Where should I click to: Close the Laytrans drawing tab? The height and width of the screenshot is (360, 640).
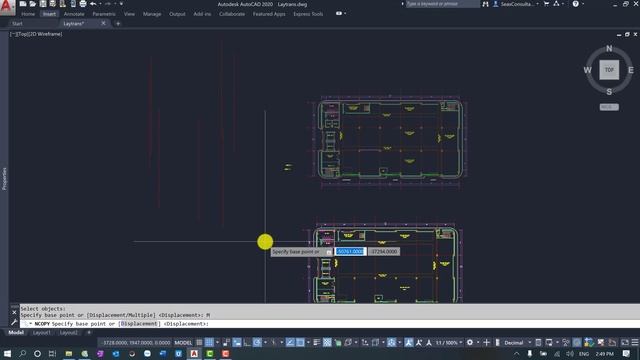103,23
